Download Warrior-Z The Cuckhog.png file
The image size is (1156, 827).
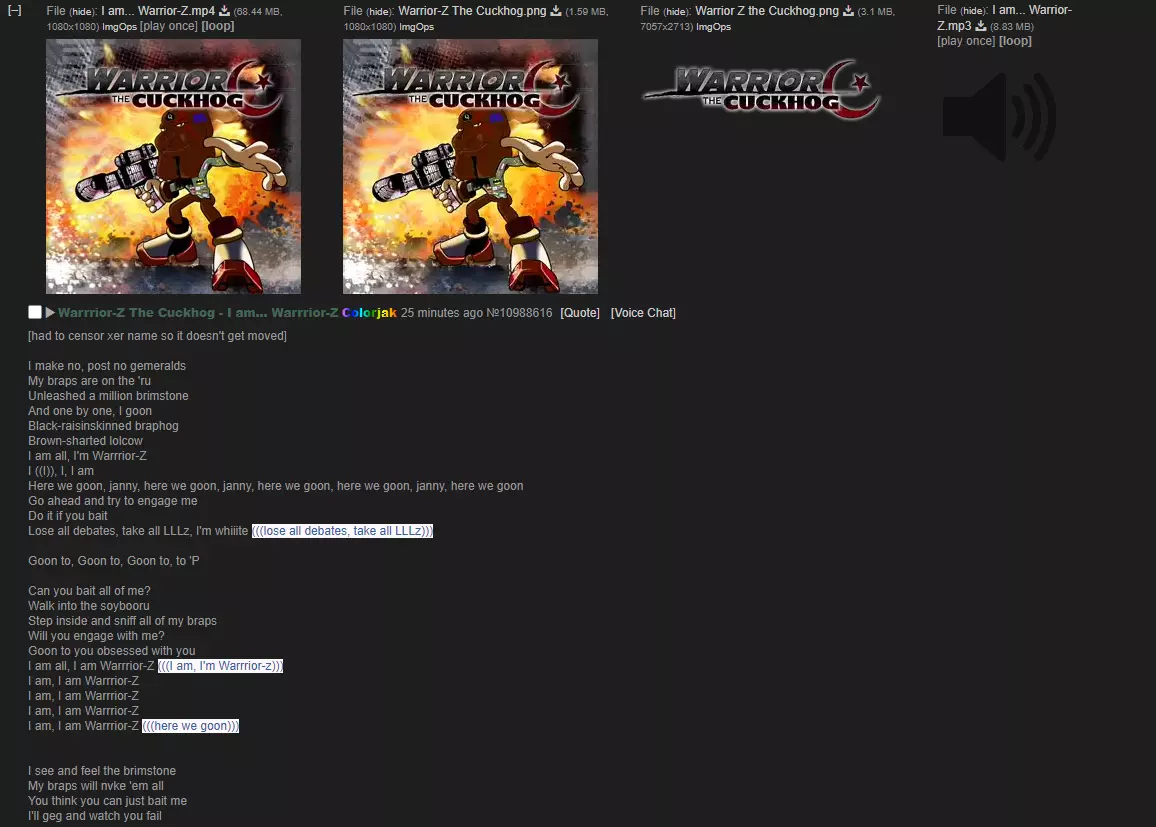coord(556,11)
